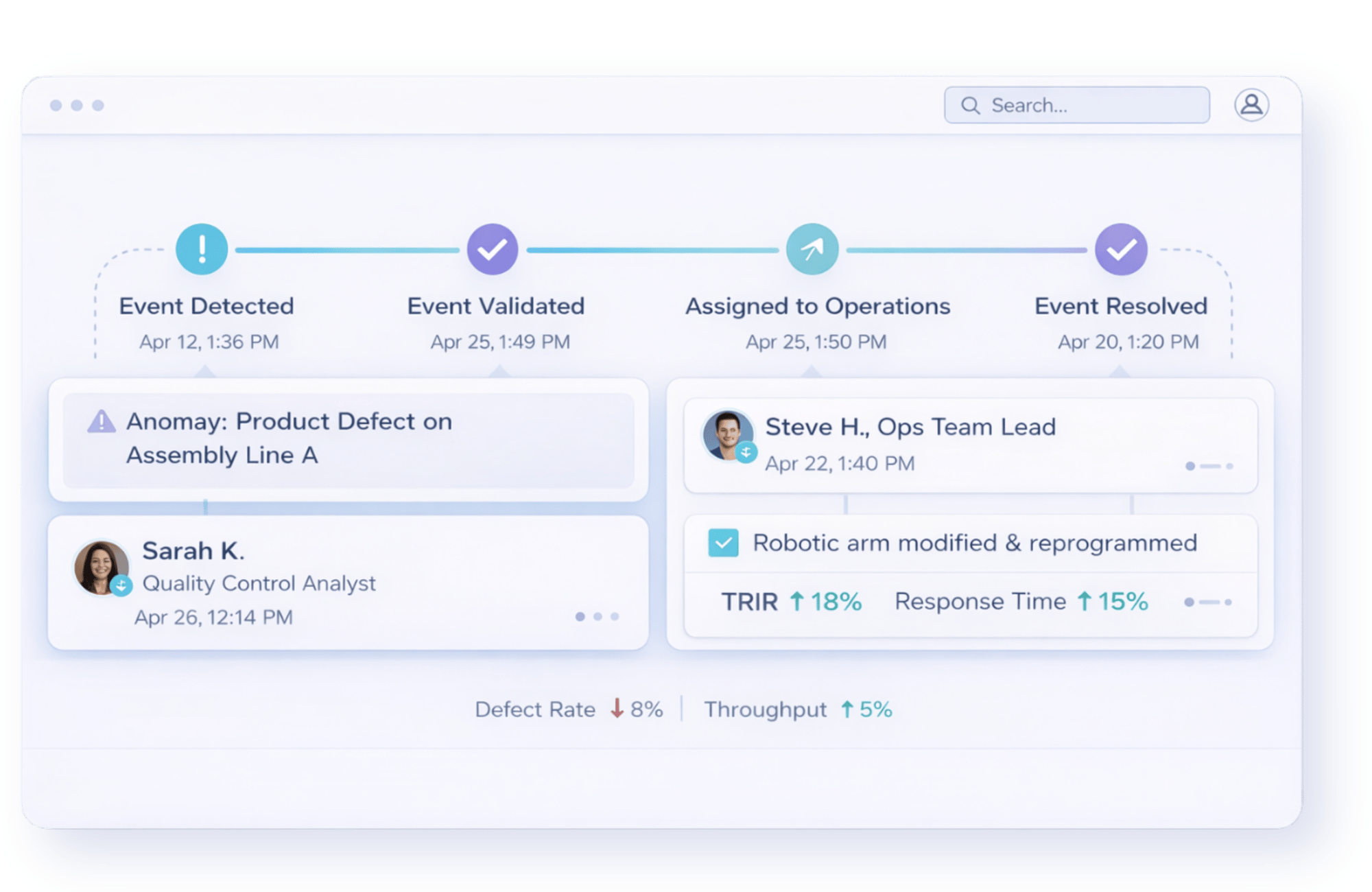Click the Assigned to Operations arrow icon
Viewport: 1372px width, 892px height.
812,249
